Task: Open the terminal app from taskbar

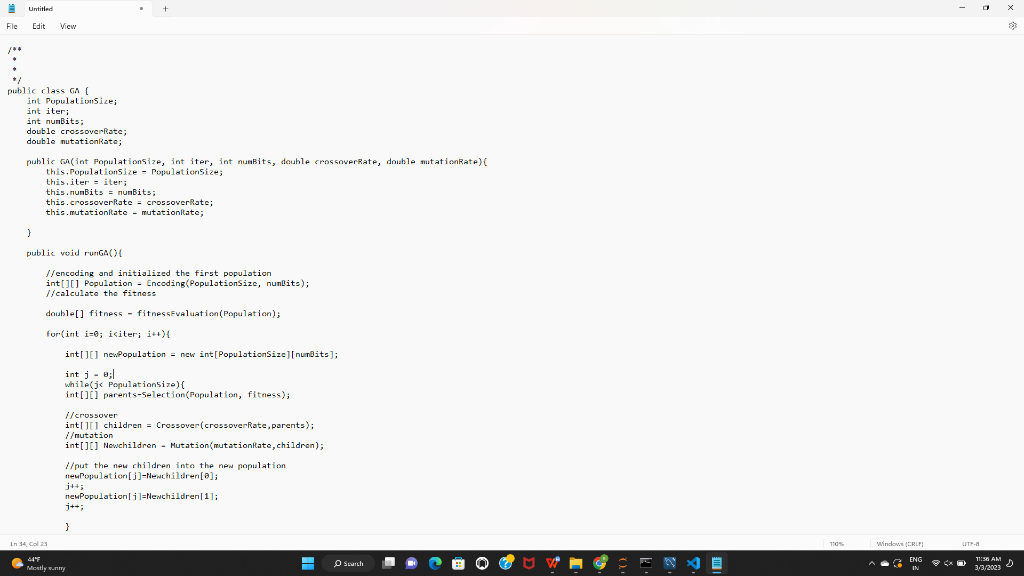Action: pos(645,563)
